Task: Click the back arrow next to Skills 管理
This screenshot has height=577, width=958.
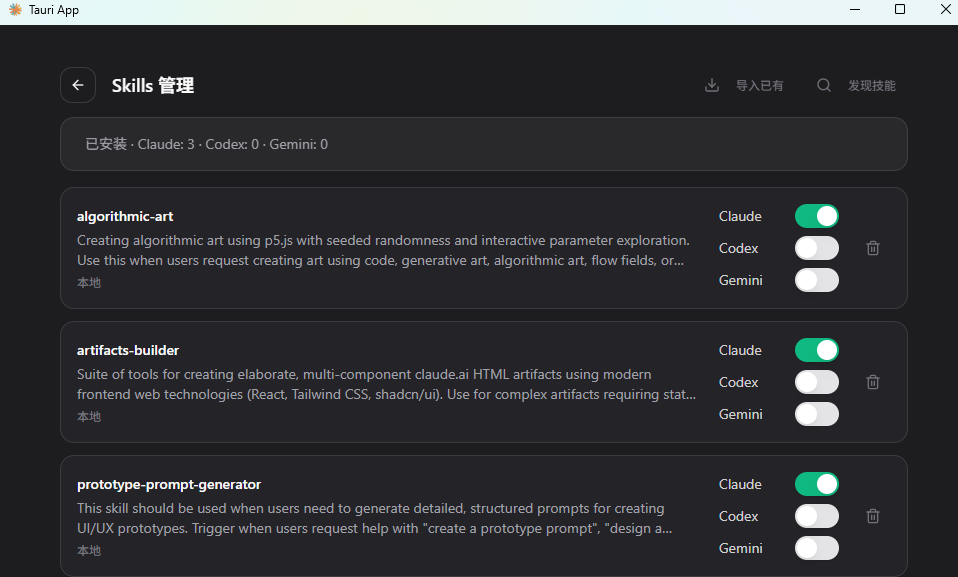Action: pyautogui.click(x=78, y=85)
